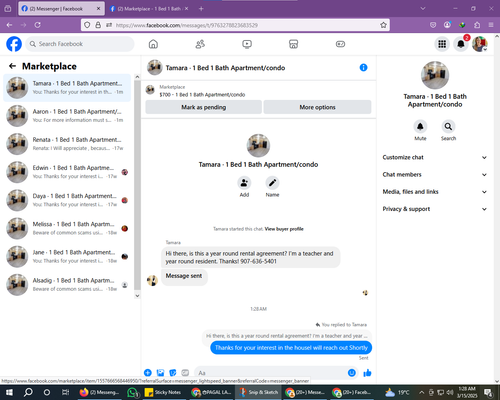
Task: Close the Messenger browser tab
Action: [98, 9]
